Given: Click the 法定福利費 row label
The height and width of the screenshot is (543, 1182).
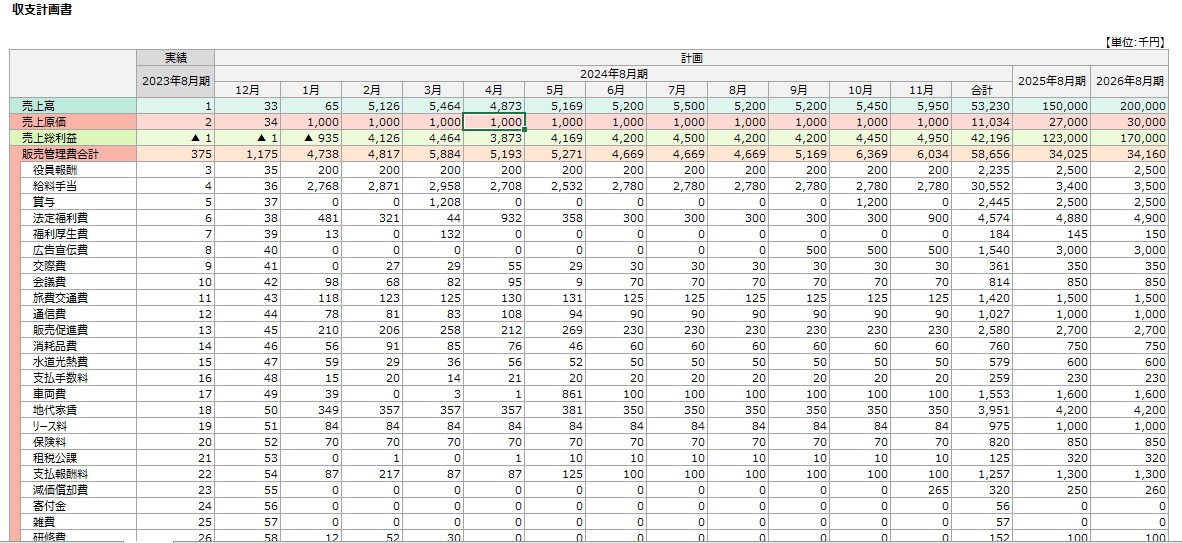Looking at the screenshot, I should [78, 218].
